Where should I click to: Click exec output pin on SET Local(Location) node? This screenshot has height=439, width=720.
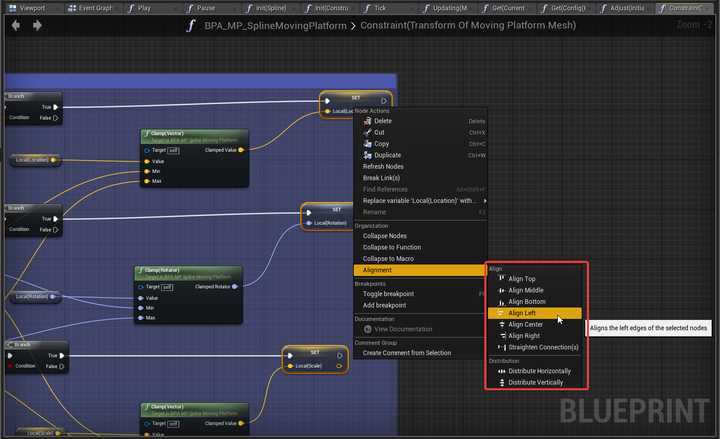[384, 101]
